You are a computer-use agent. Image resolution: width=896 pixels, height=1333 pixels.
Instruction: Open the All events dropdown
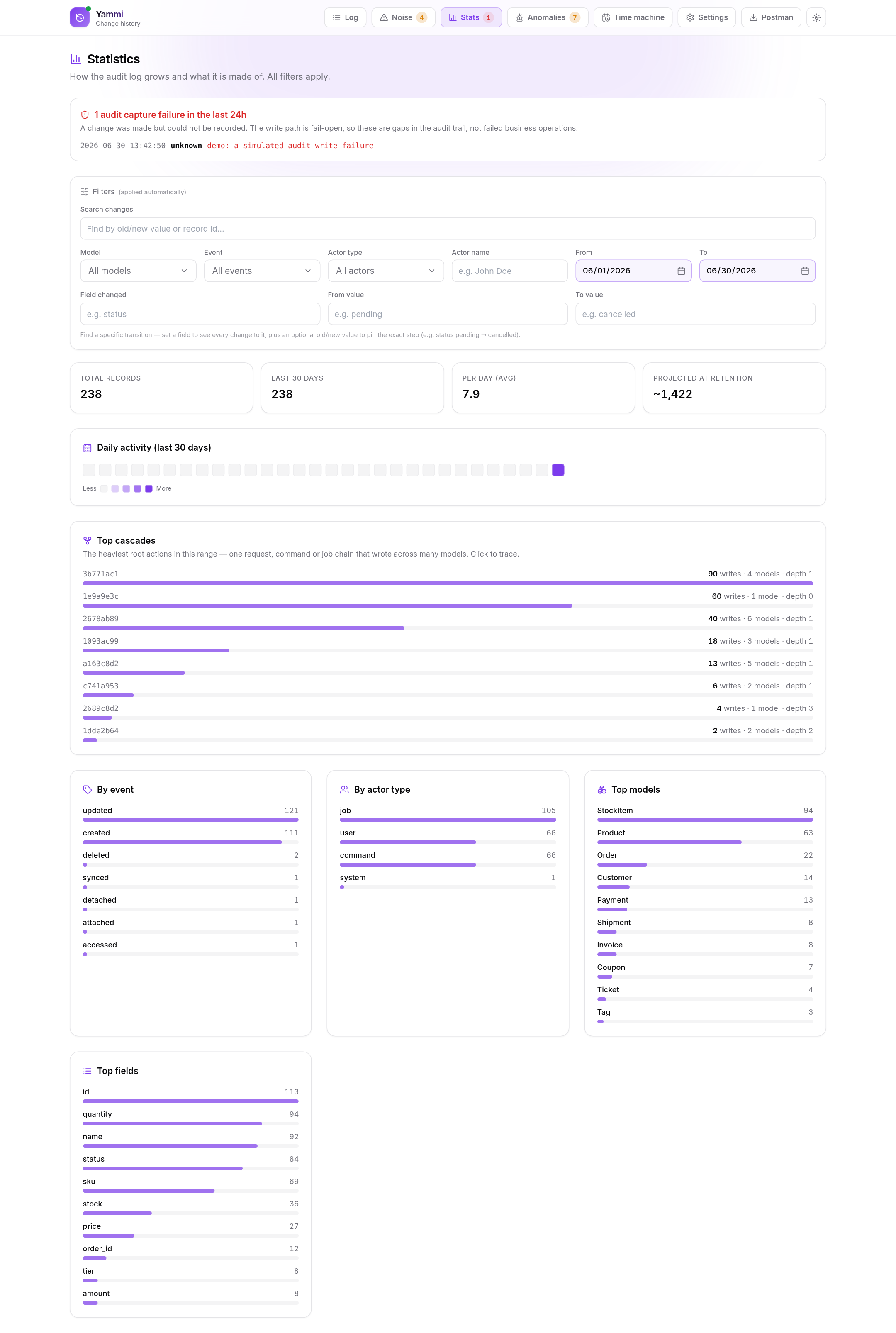click(x=262, y=271)
